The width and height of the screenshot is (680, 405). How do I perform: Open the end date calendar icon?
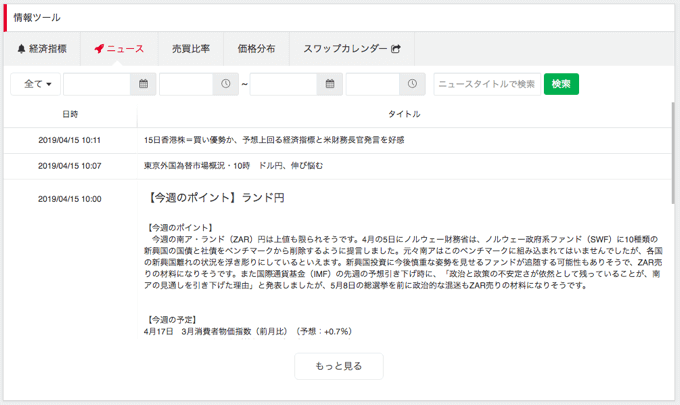pyautogui.click(x=331, y=84)
